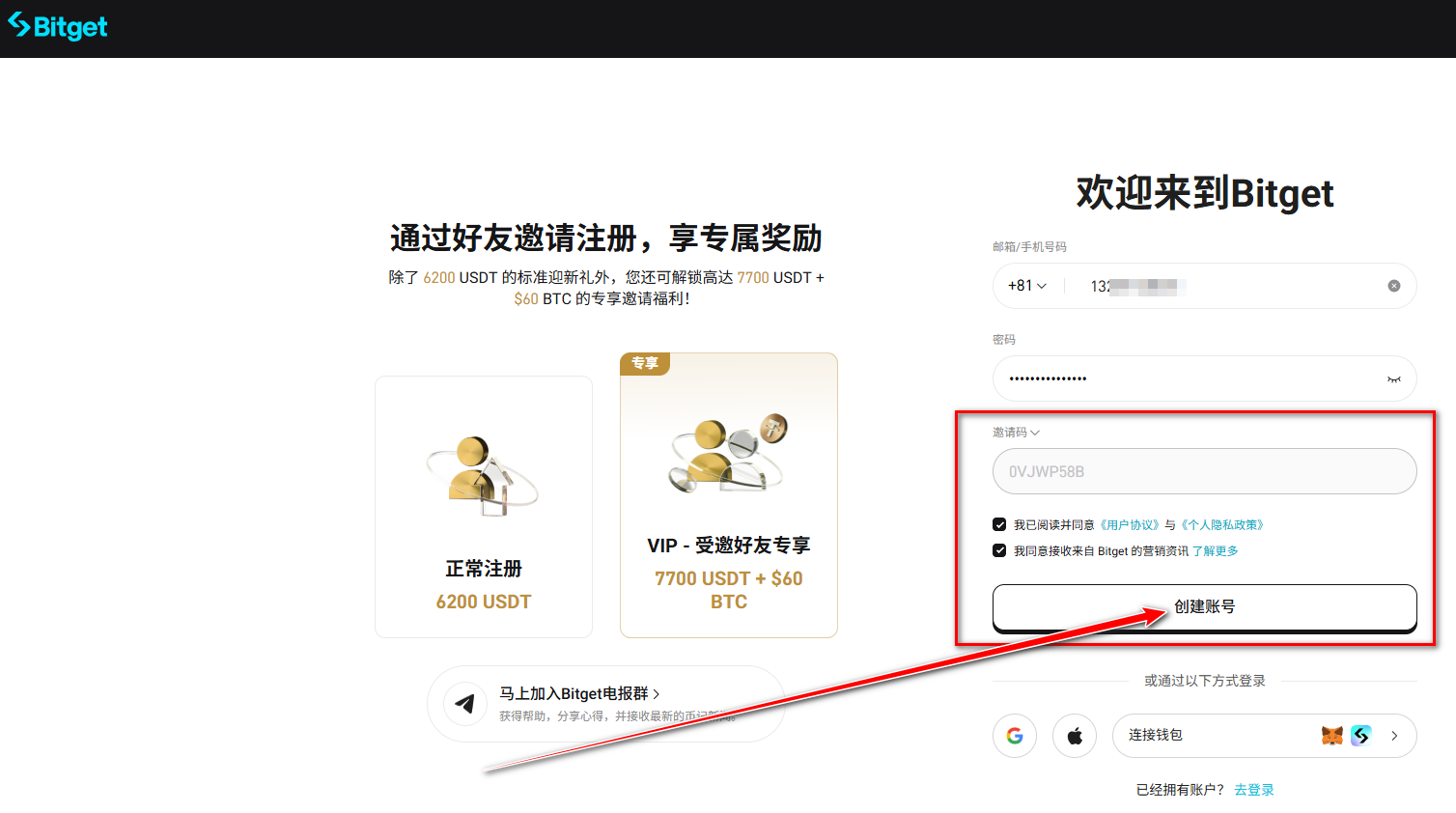Screen dimensions: 1456x813
Task: Click the Telegram paper plane icon
Action: (x=465, y=704)
